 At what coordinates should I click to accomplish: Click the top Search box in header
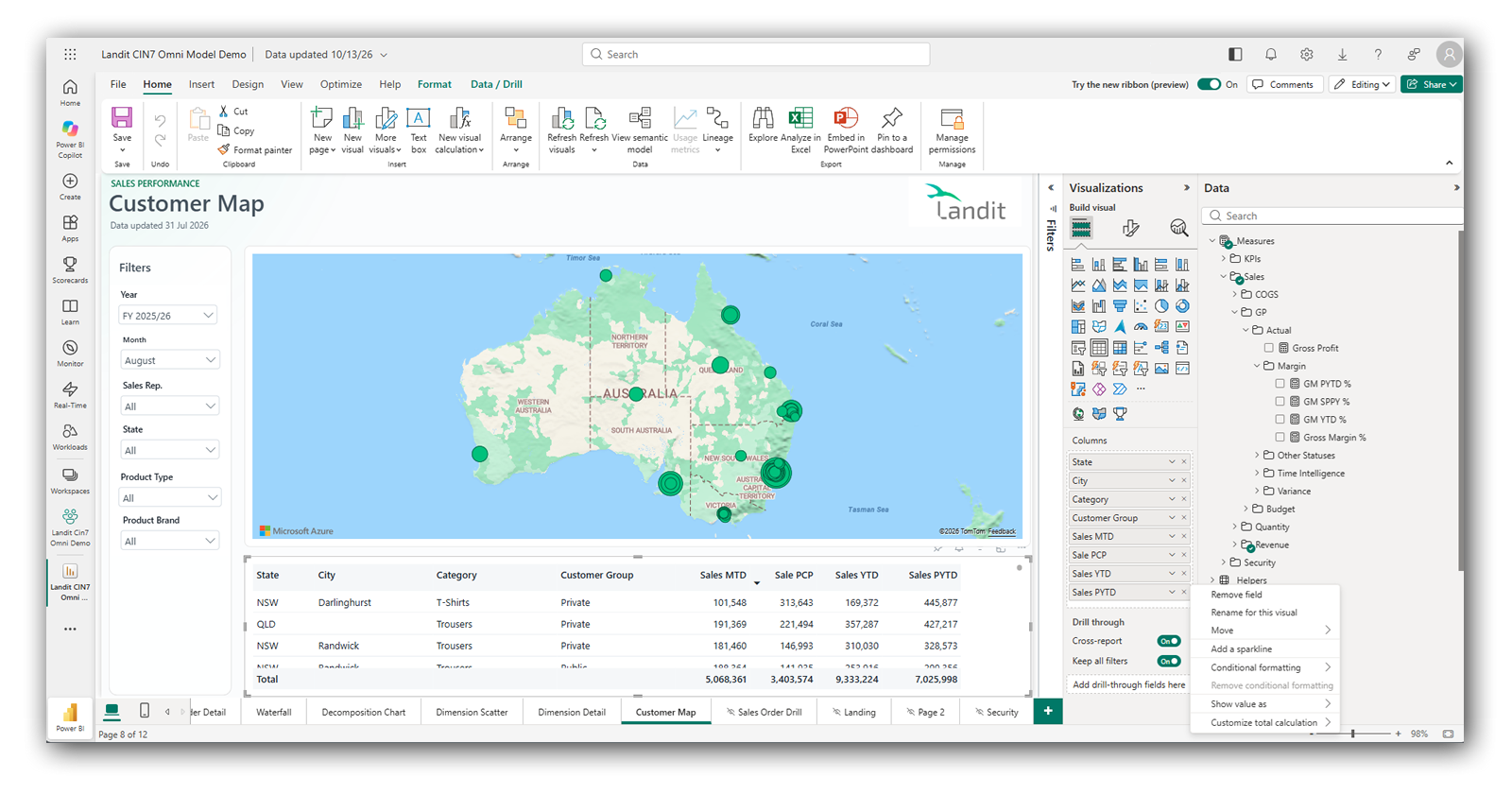coord(756,55)
